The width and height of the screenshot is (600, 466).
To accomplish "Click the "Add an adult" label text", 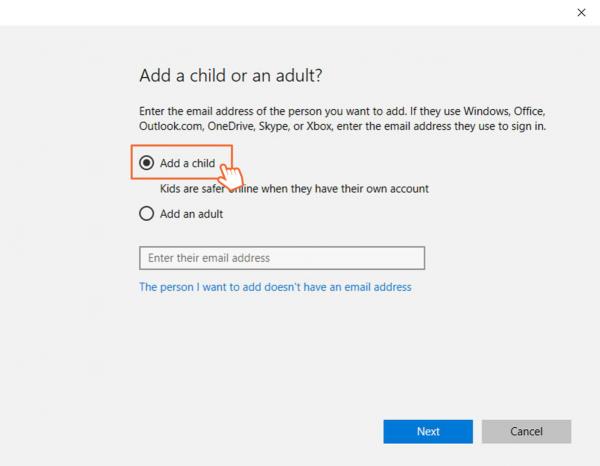I will (x=191, y=213).
